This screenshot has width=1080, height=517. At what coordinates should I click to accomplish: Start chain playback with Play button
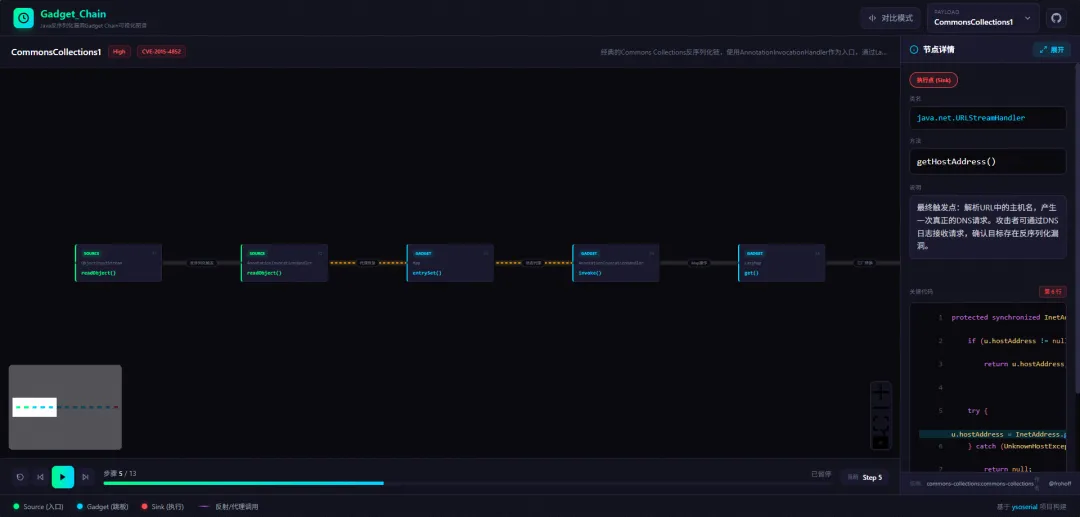[x=63, y=476]
